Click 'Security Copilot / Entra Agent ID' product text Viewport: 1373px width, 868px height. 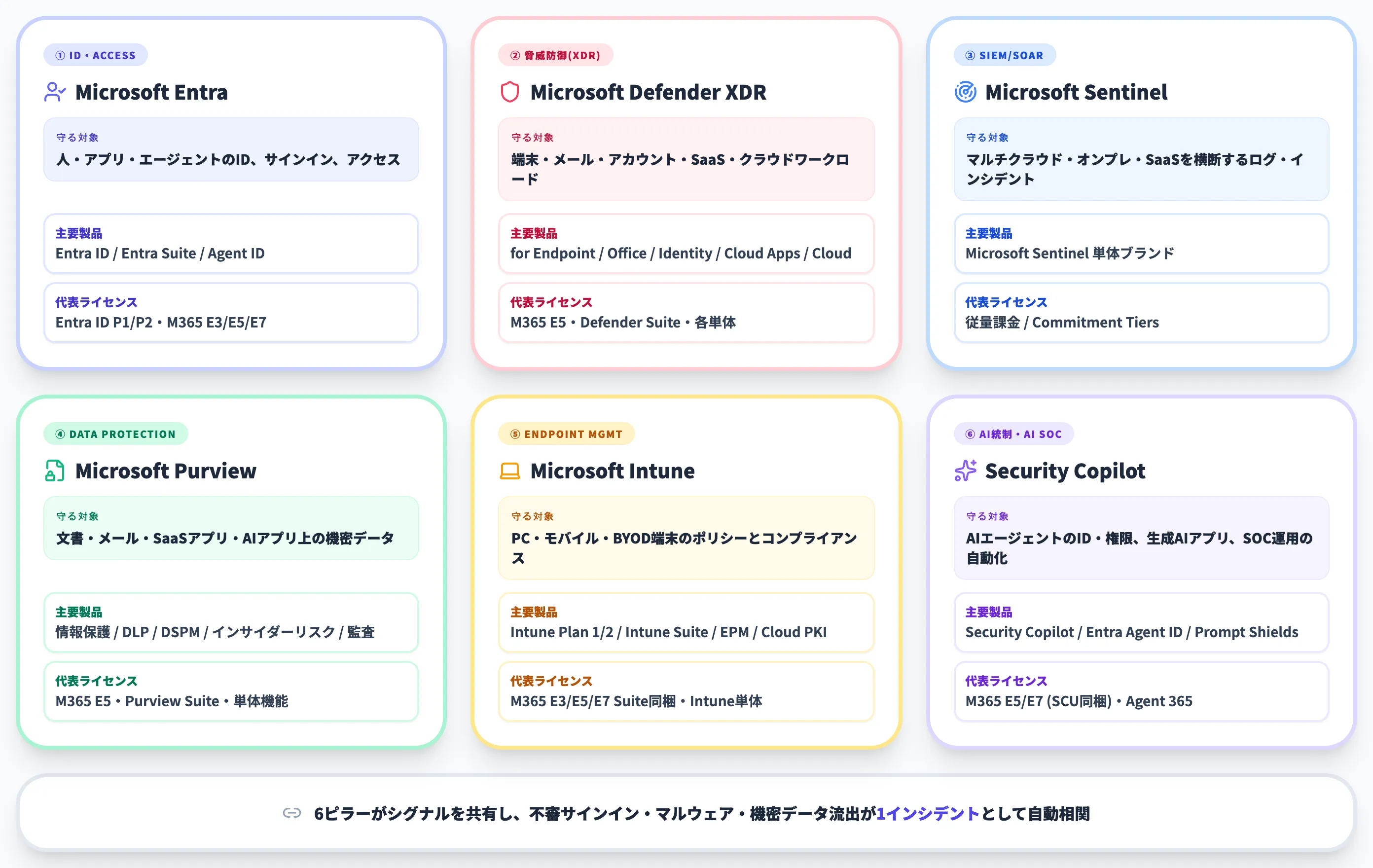click(x=1131, y=632)
